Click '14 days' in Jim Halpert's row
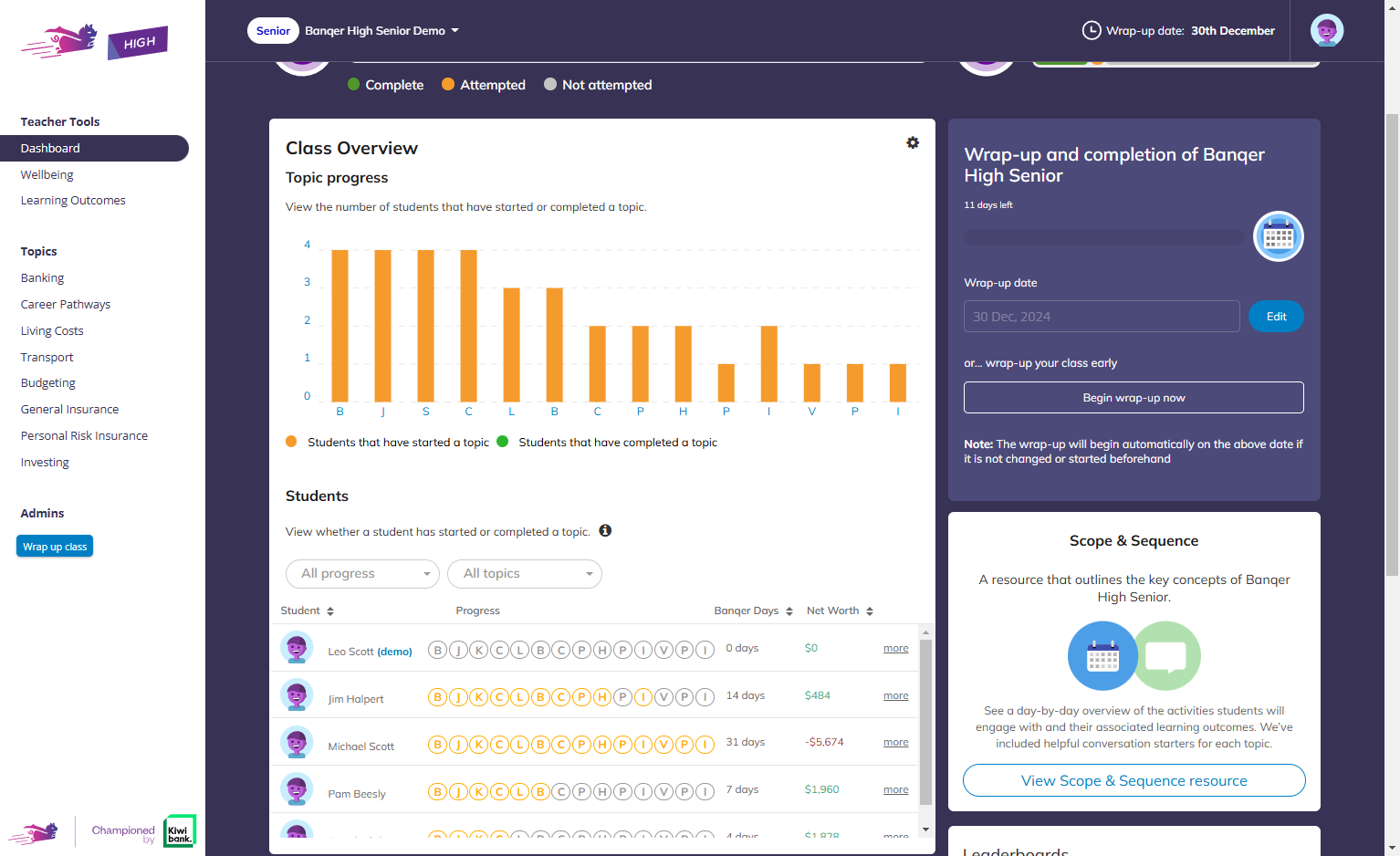This screenshot has height=856, width=1400. click(x=745, y=695)
